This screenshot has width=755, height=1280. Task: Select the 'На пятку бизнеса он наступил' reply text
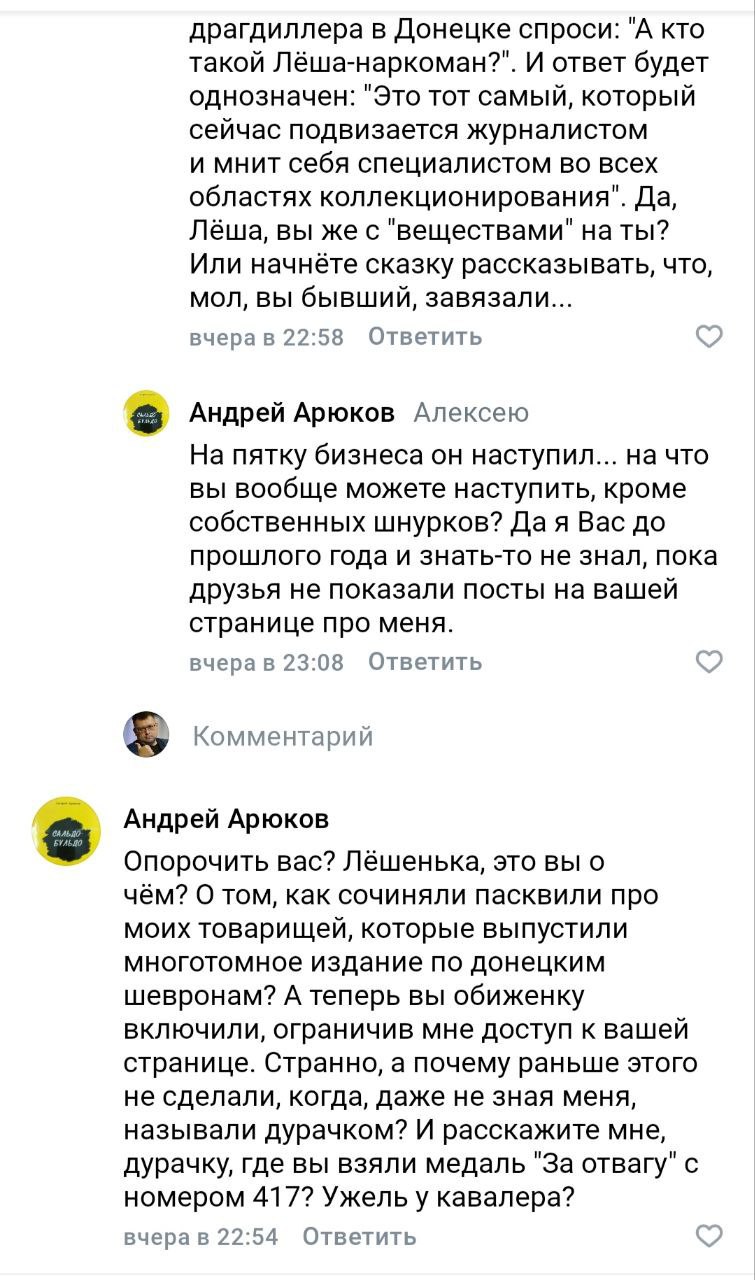click(449, 539)
